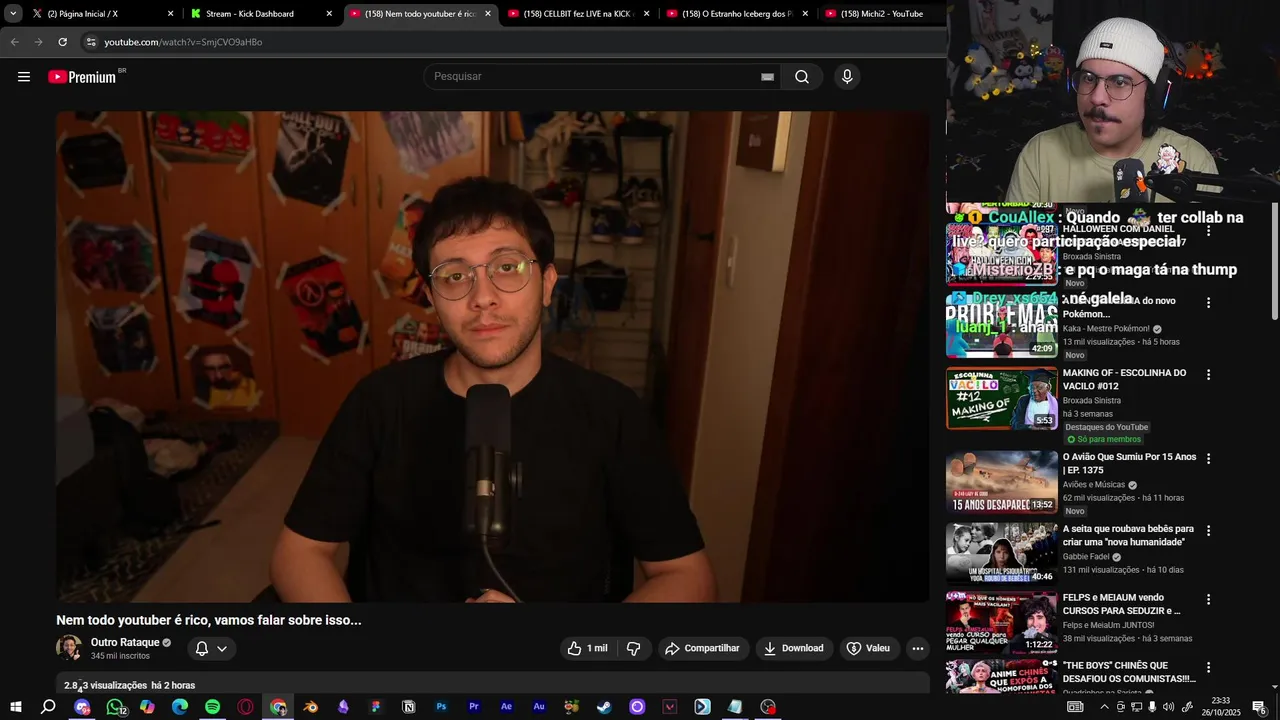Open After Effects from the taskbar
This screenshot has width=1280, height=720.
[507, 707]
